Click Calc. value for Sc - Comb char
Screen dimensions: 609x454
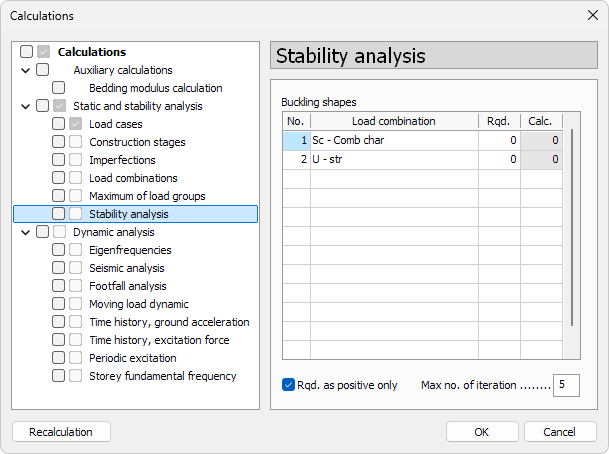541,141
